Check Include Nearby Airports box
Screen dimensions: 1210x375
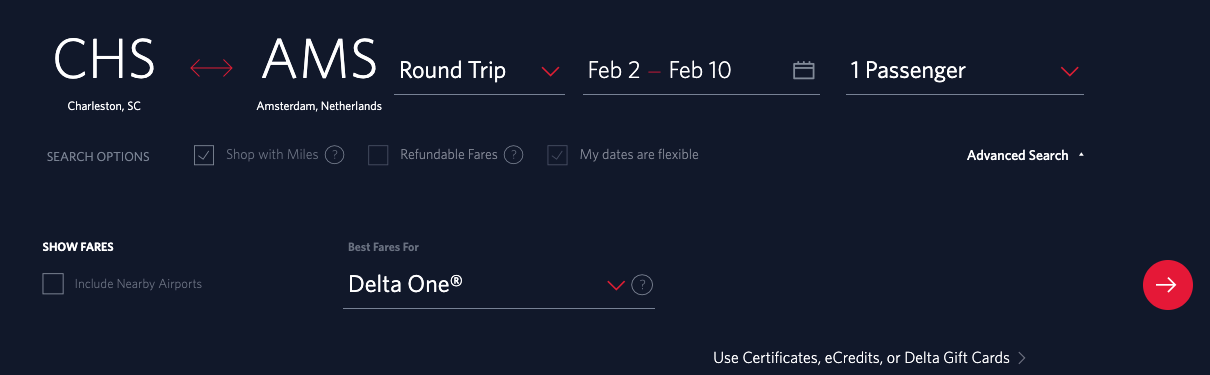53,284
